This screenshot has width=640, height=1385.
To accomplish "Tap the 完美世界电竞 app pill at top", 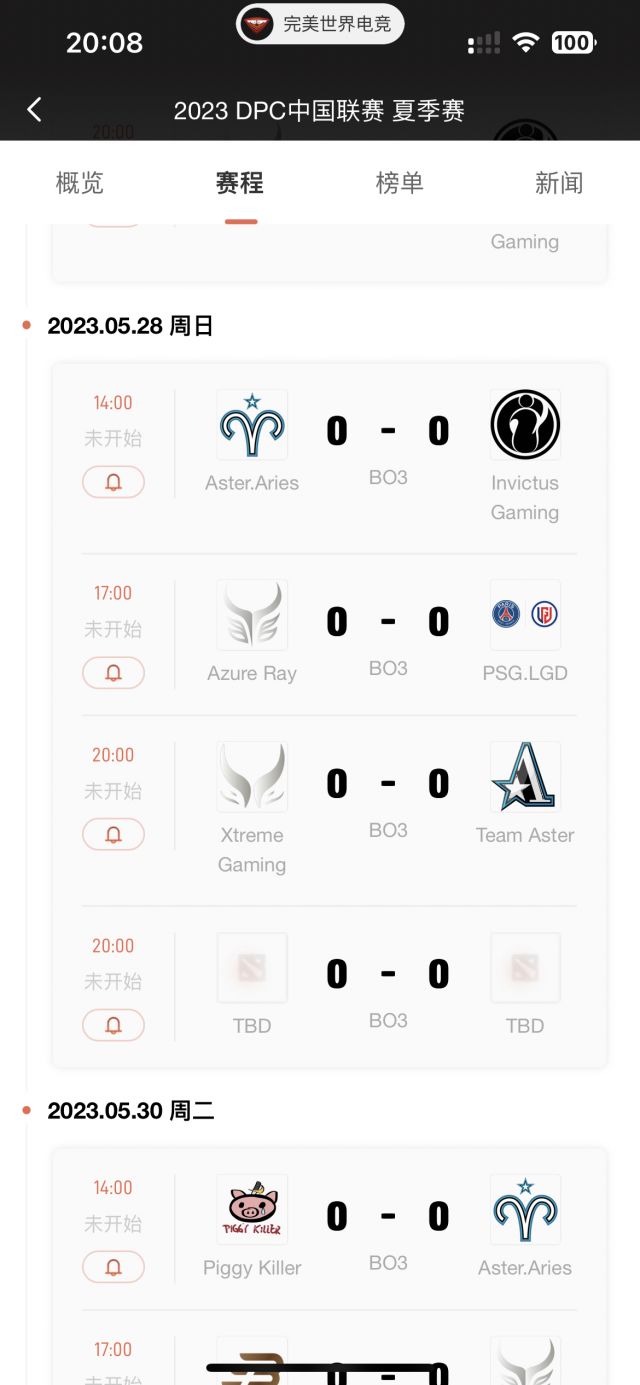I will click(320, 24).
